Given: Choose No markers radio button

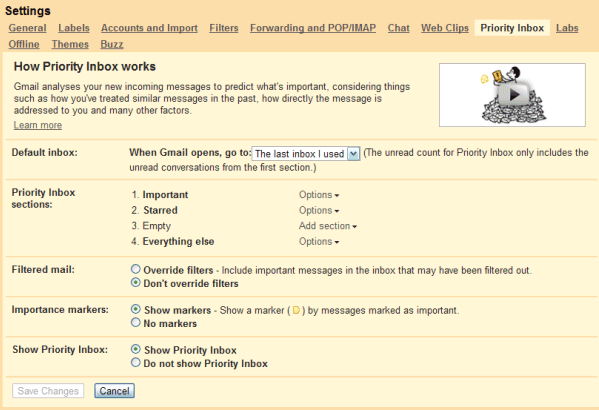Looking at the screenshot, I should tap(136, 322).
